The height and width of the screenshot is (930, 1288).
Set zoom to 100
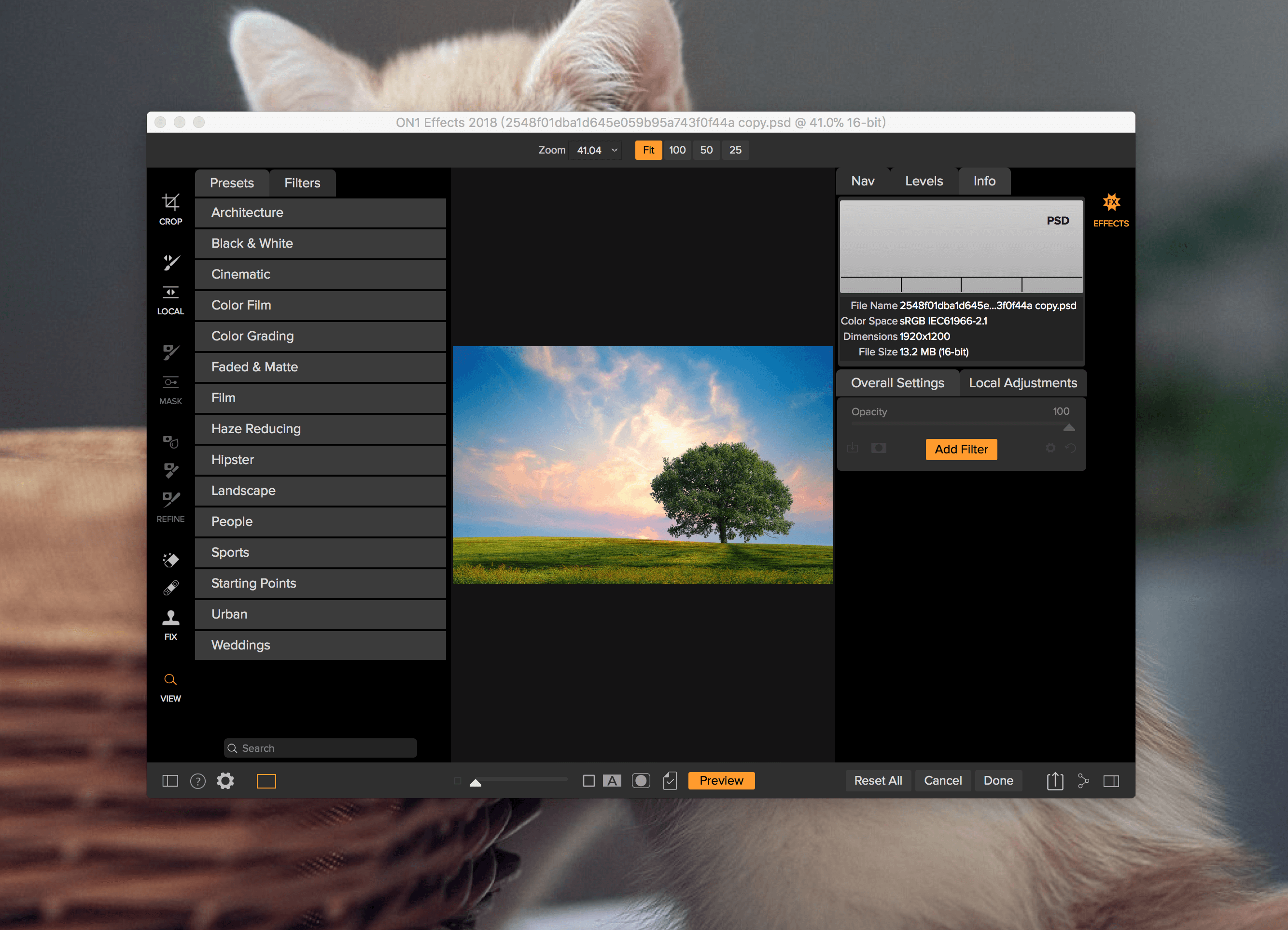(677, 150)
